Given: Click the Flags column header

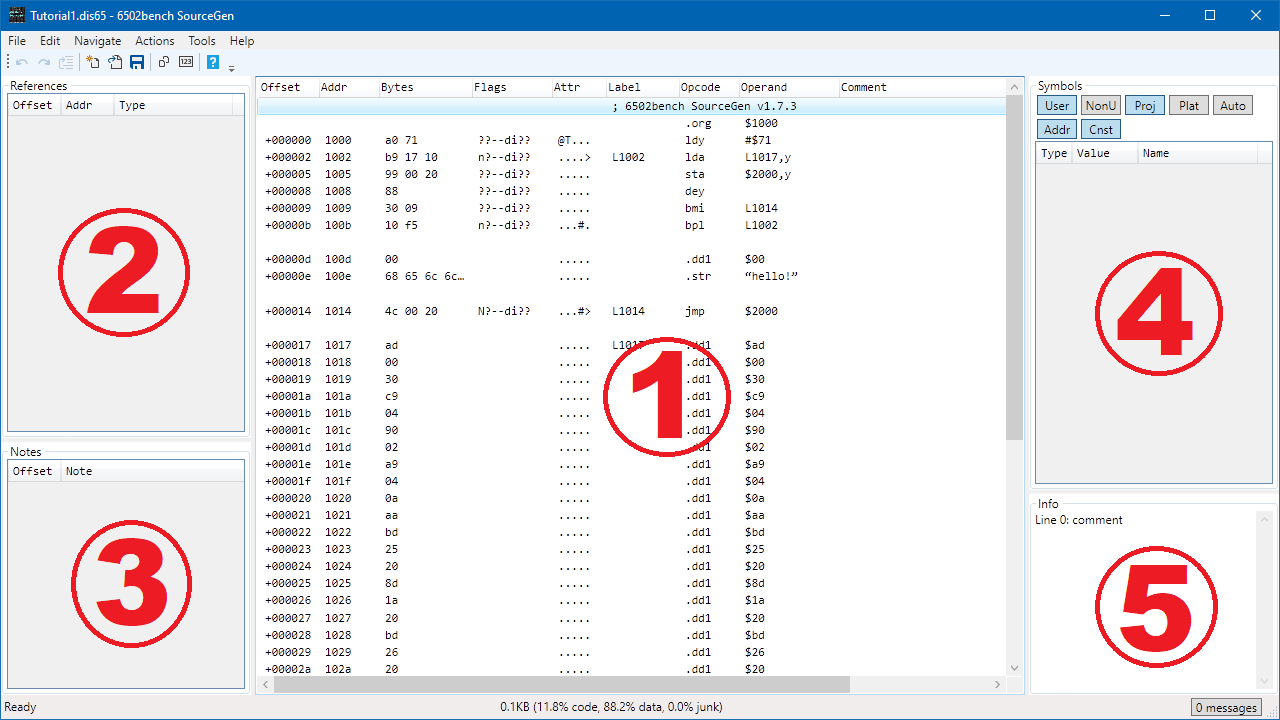Looking at the screenshot, I should (511, 87).
